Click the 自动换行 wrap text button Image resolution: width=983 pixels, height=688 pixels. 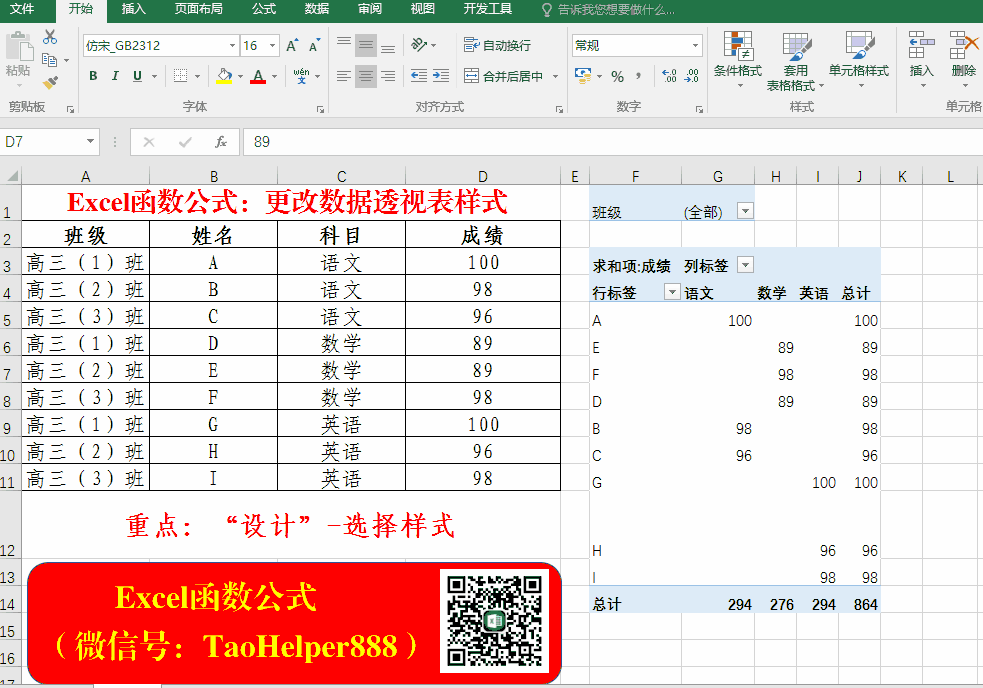pyautogui.click(x=498, y=45)
